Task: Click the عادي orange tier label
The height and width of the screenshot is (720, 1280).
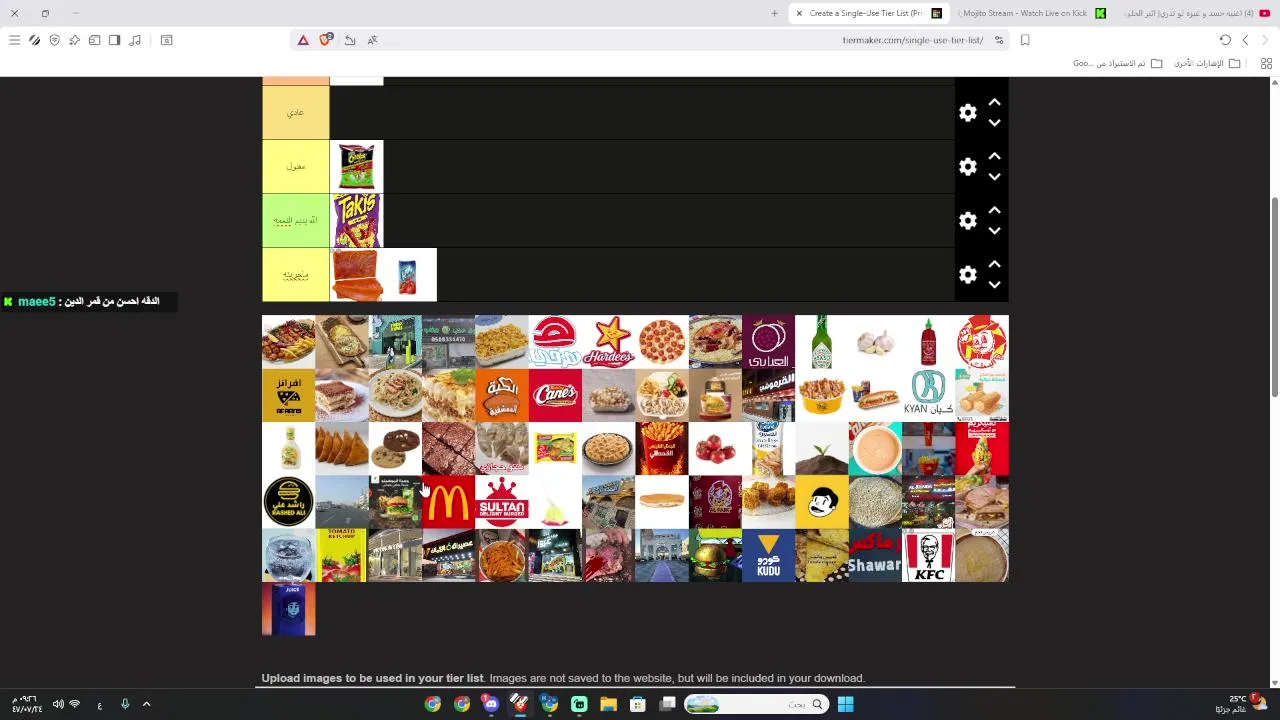Action: point(295,113)
